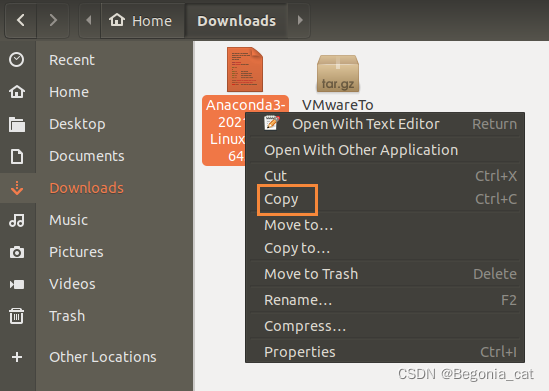This screenshot has height=391, width=549.
Task: Open Home label in the sidebar
Action: (69, 92)
